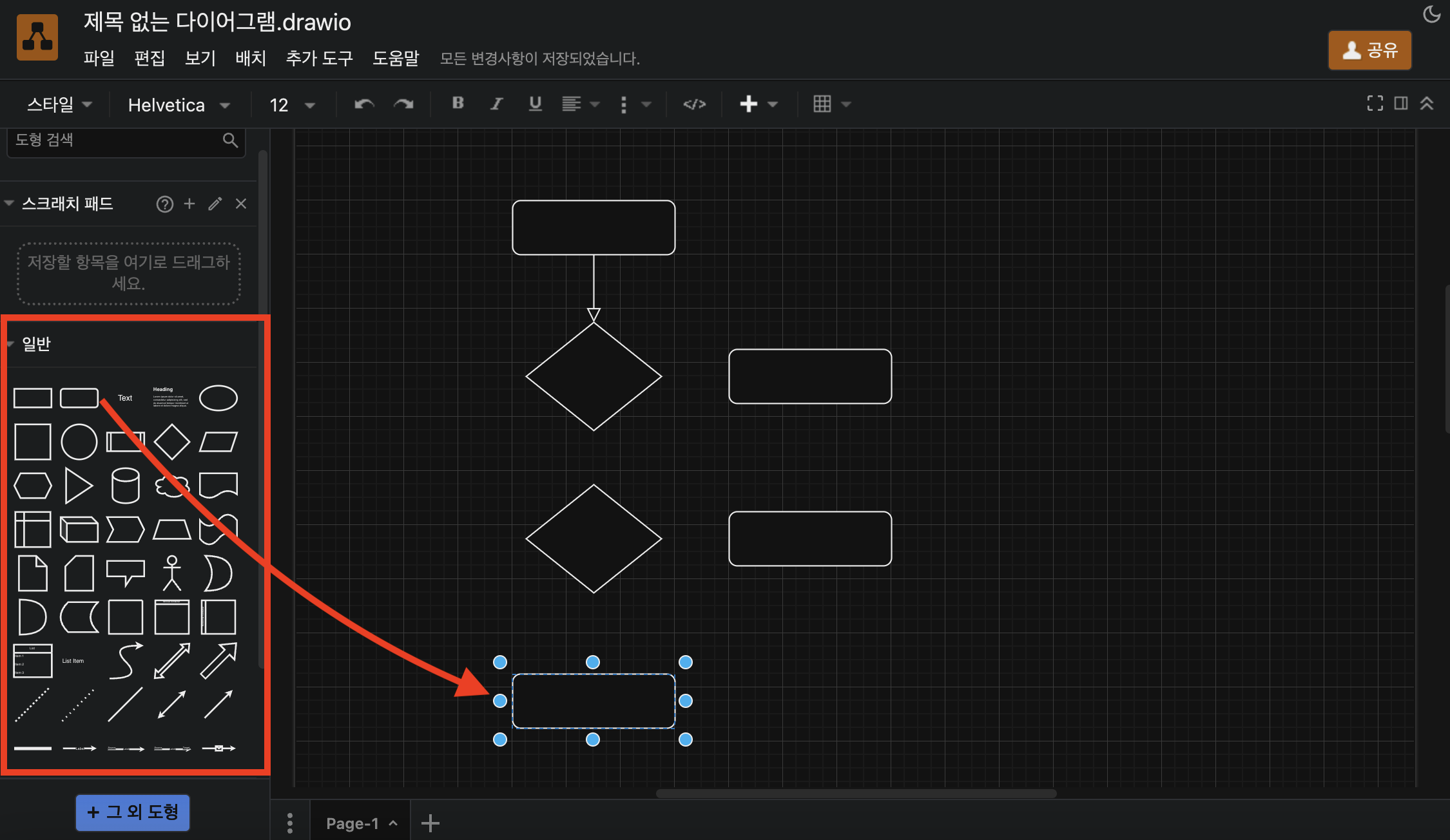Screen dimensions: 1450x840
Task: Click the fullscreen icon
Action: (x=1375, y=103)
